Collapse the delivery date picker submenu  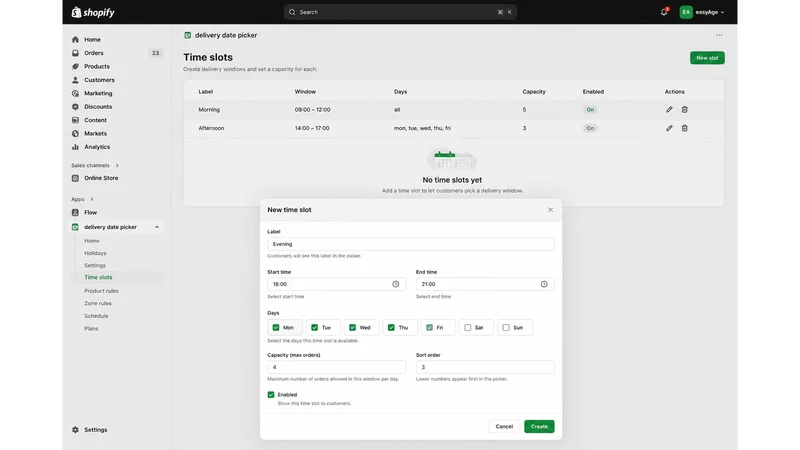click(157, 227)
